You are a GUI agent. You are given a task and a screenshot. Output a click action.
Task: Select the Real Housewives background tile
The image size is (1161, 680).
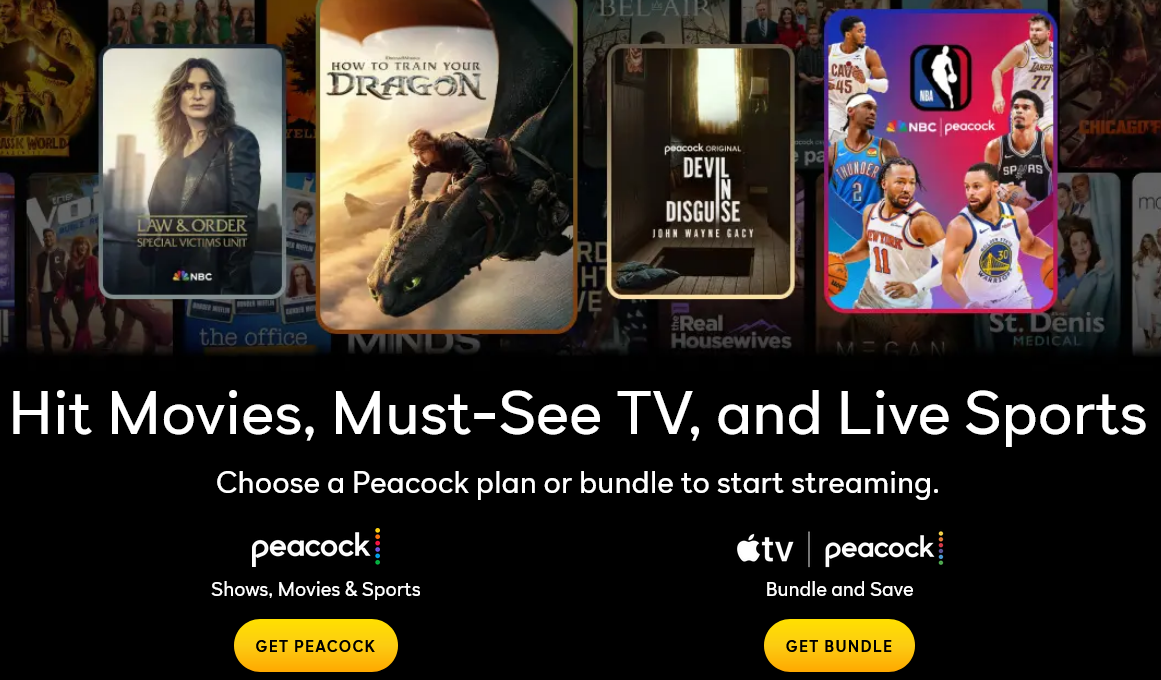click(x=731, y=327)
